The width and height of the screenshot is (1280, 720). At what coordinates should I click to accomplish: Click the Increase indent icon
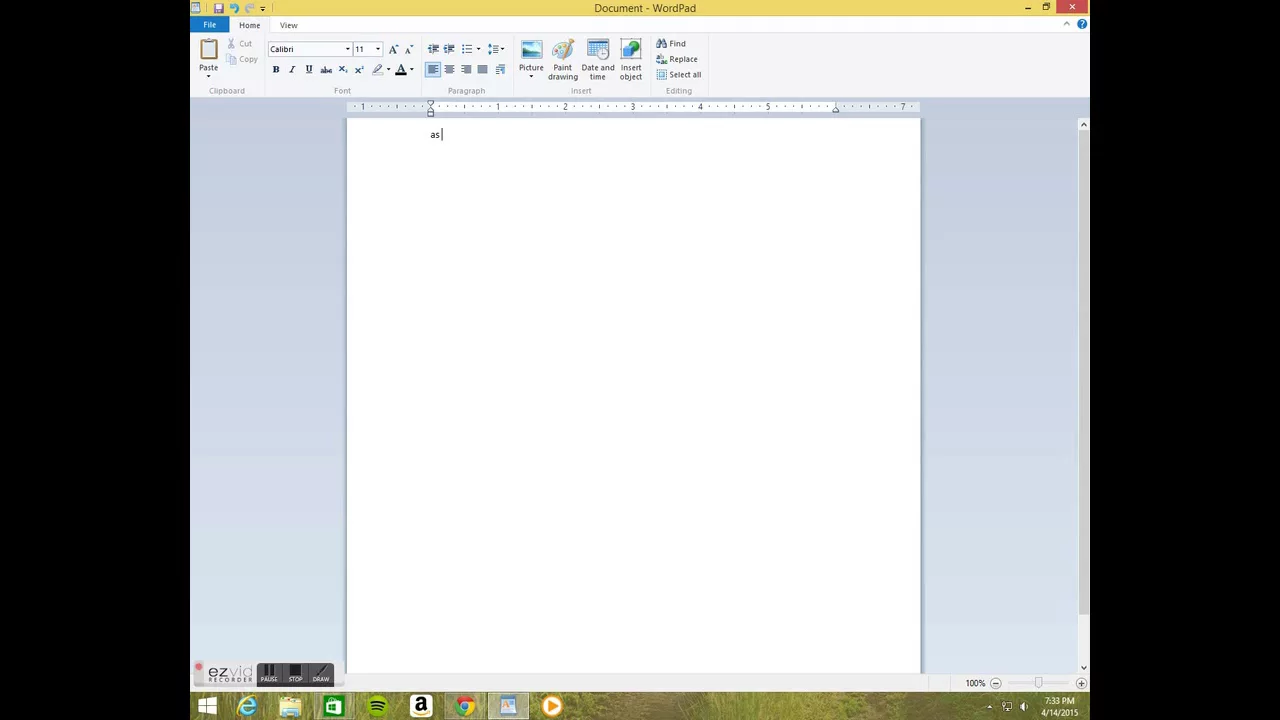(x=449, y=49)
